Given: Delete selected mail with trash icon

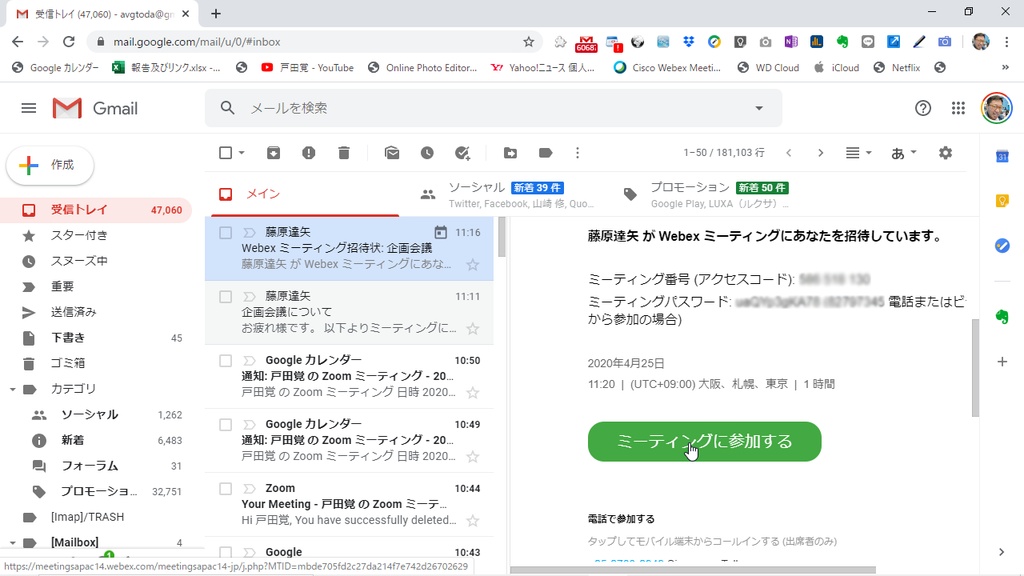Looking at the screenshot, I should [x=344, y=153].
